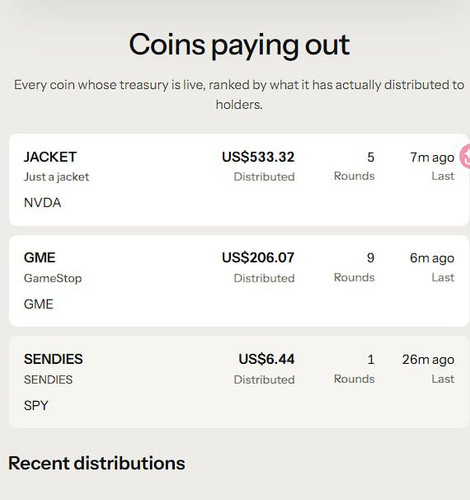This screenshot has width=470, height=500.
Task: Click the 9 Rounds count for GME
Action: point(371,258)
